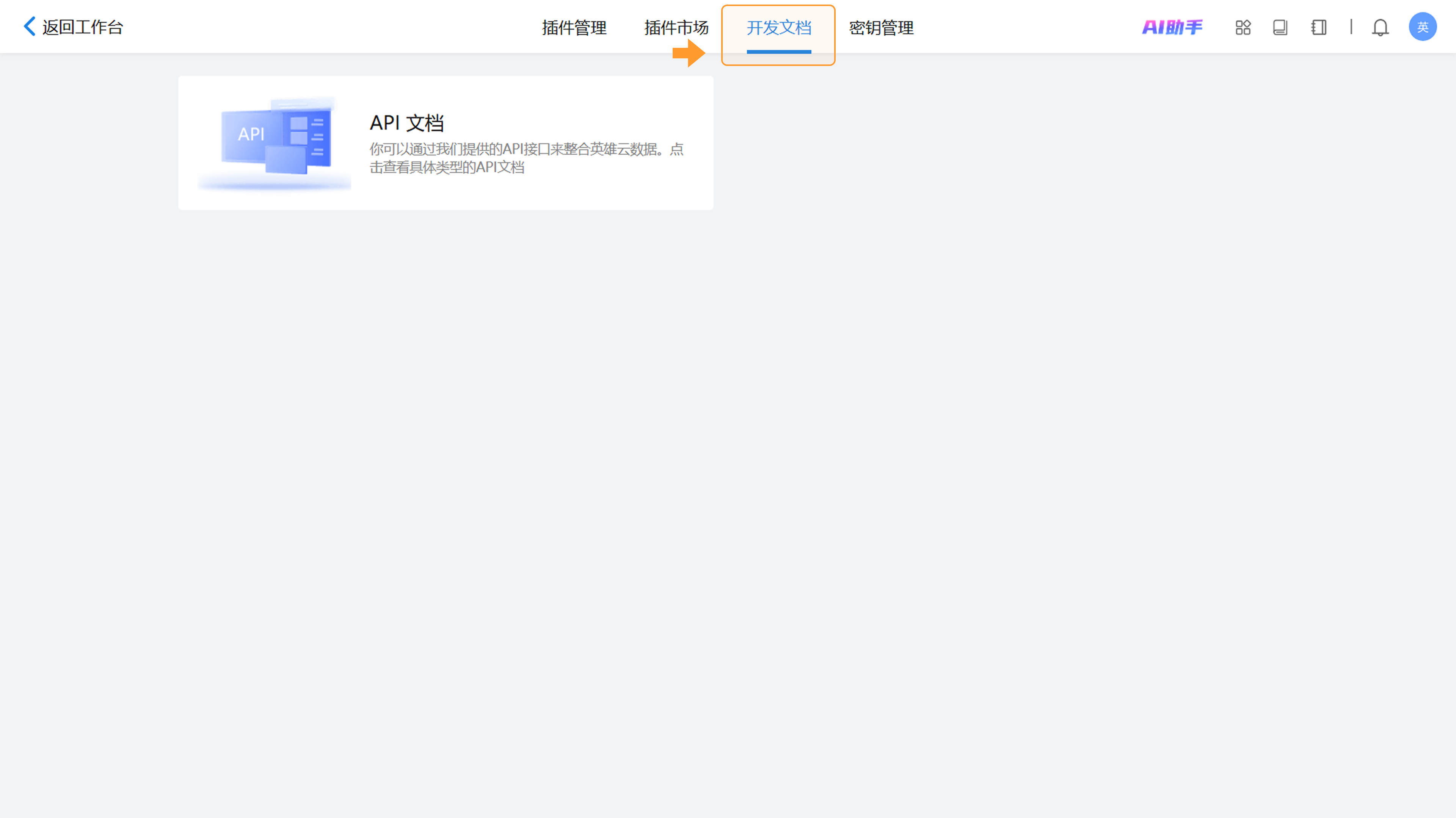Click the back chevron arrow icon
The width and height of the screenshot is (1456, 818).
(x=30, y=27)
